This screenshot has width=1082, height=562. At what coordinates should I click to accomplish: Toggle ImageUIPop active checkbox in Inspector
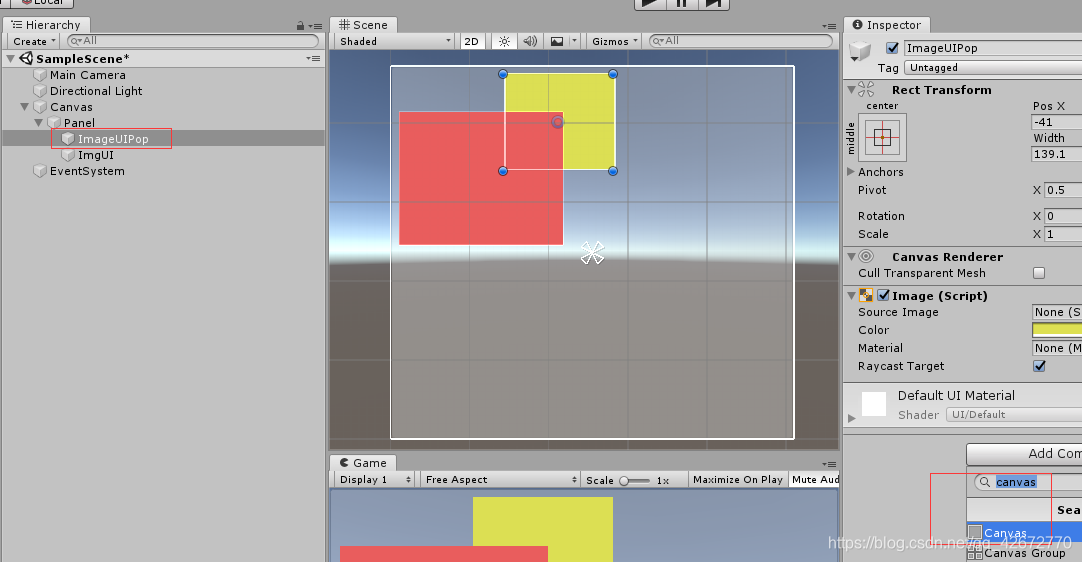click(x=892, y=48)
